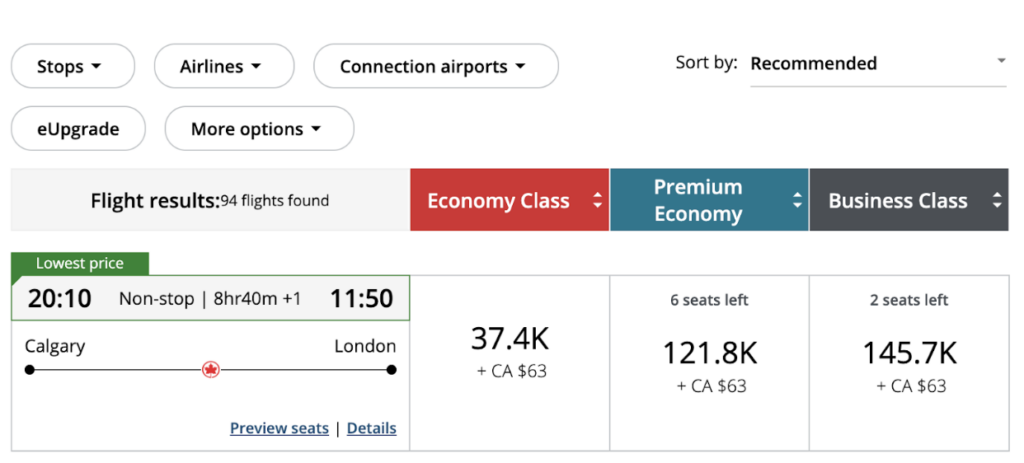The width and height of the screenshot is (1024, 463).
Task: Click the Economy Class sort arrows icon
Action: 597,201
